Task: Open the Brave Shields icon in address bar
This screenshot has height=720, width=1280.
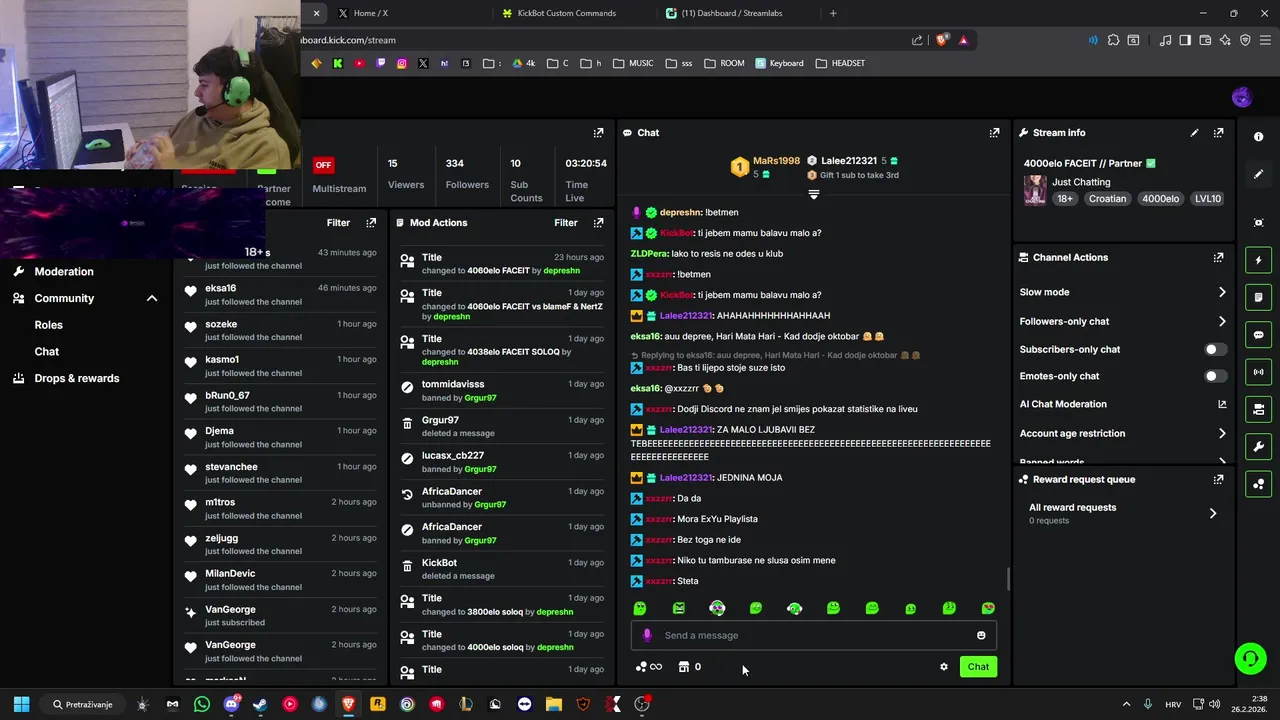Action: (942, 40)
